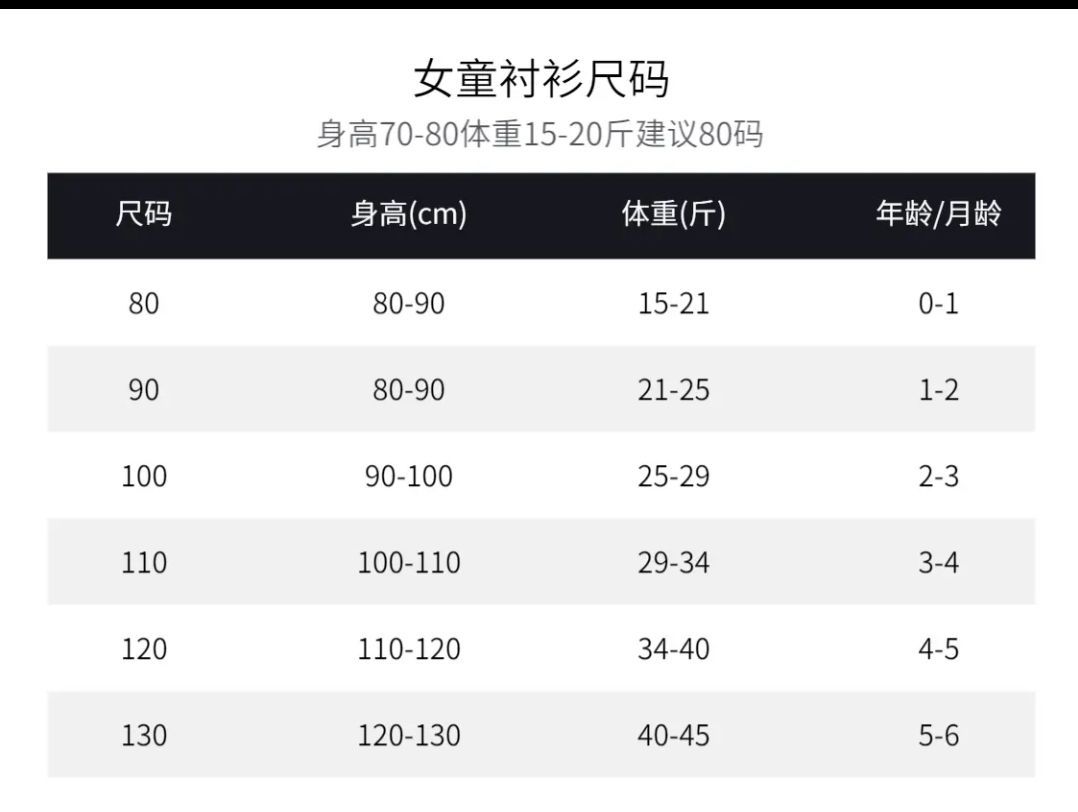Screen dimensions: 1078x812
Task: Select the 40-45 weight cell
Action: (674, 736)
